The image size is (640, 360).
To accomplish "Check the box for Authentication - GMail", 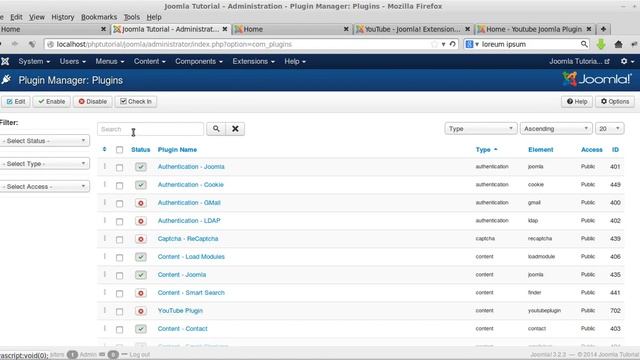I will (x=119, y=203).
